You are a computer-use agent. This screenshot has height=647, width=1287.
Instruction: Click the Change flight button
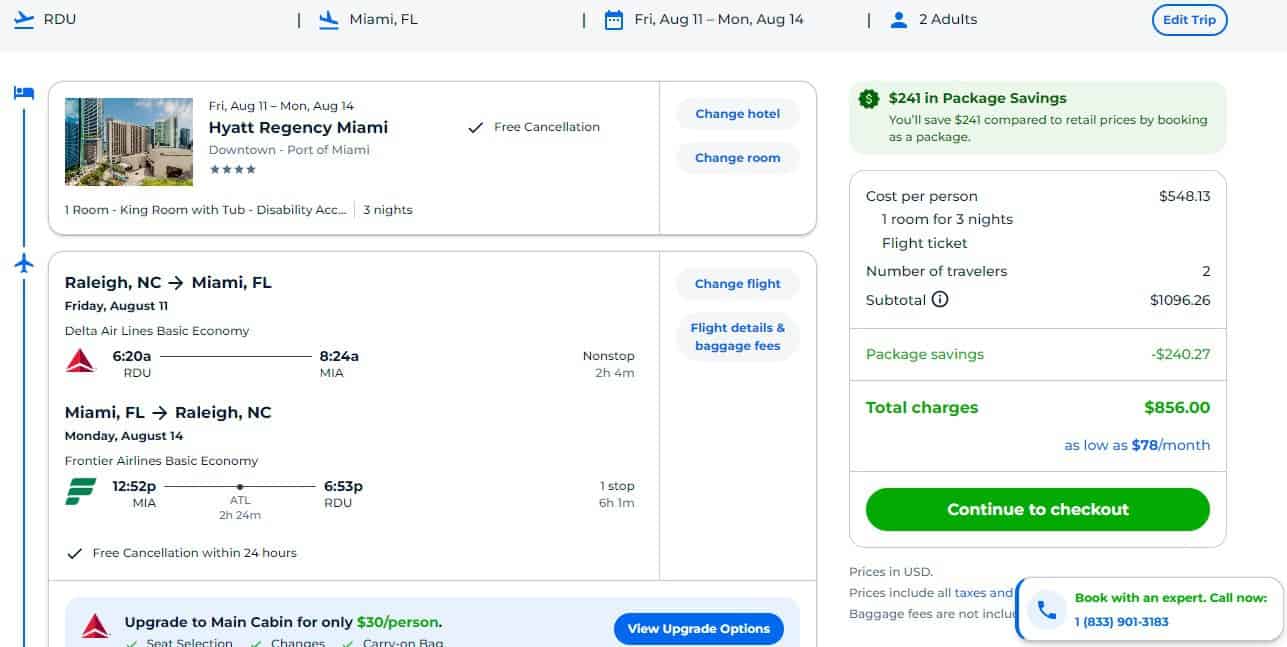(738, 284)
